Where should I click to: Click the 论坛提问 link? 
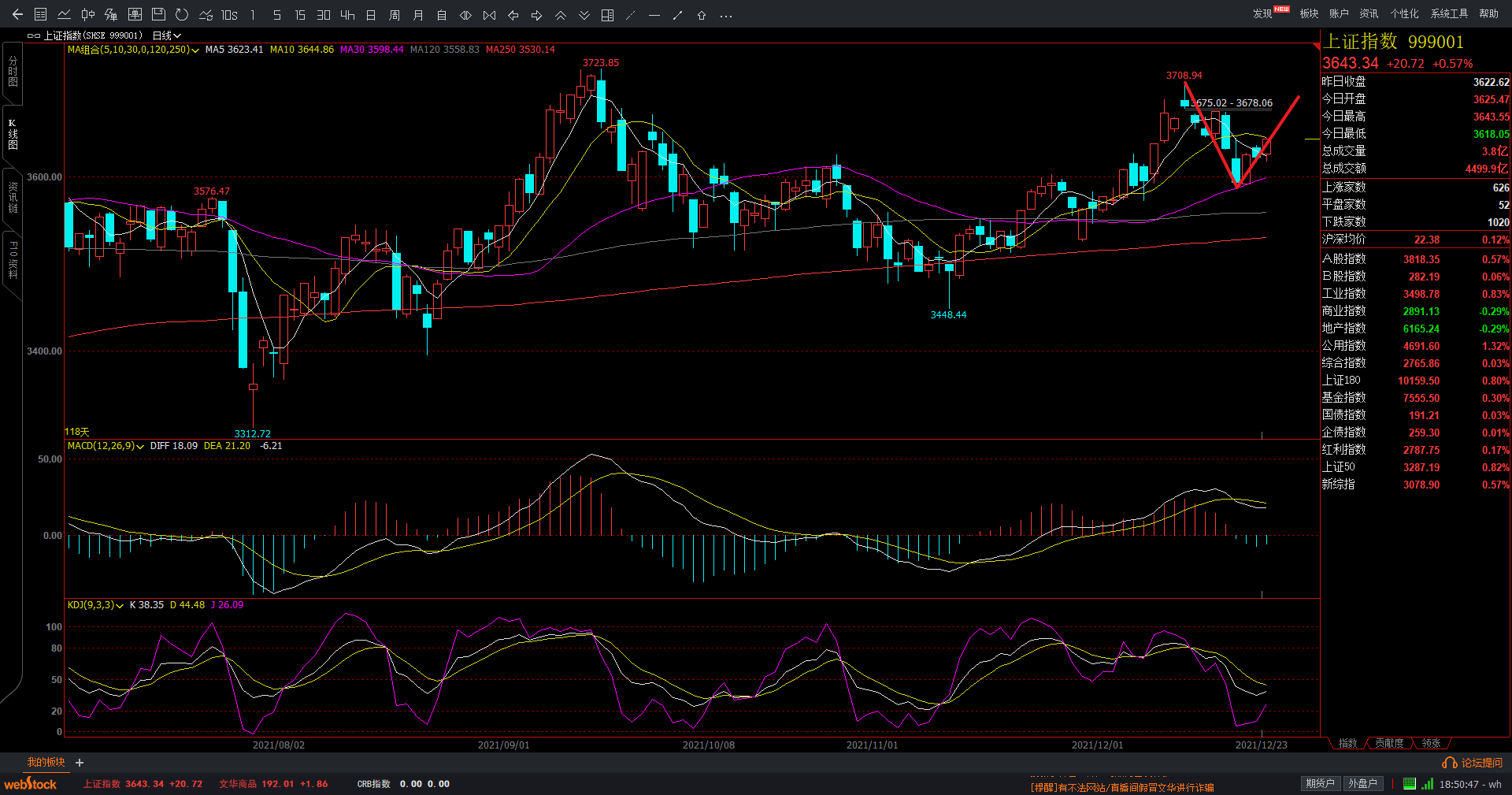1473,763
